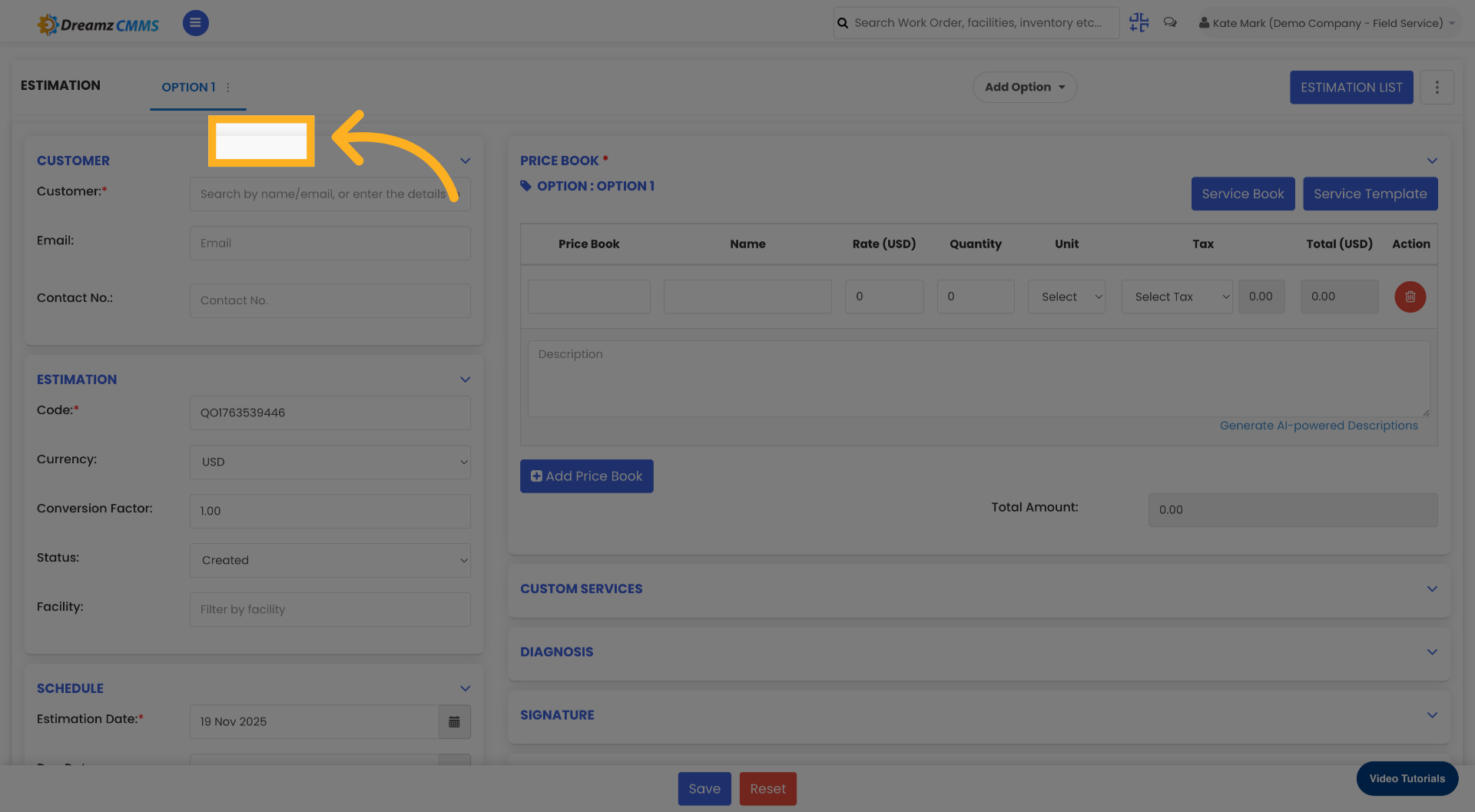Click the Generate AI-powered Descriptions link
Viewport: 1475px width, 812px height.
1319,425
